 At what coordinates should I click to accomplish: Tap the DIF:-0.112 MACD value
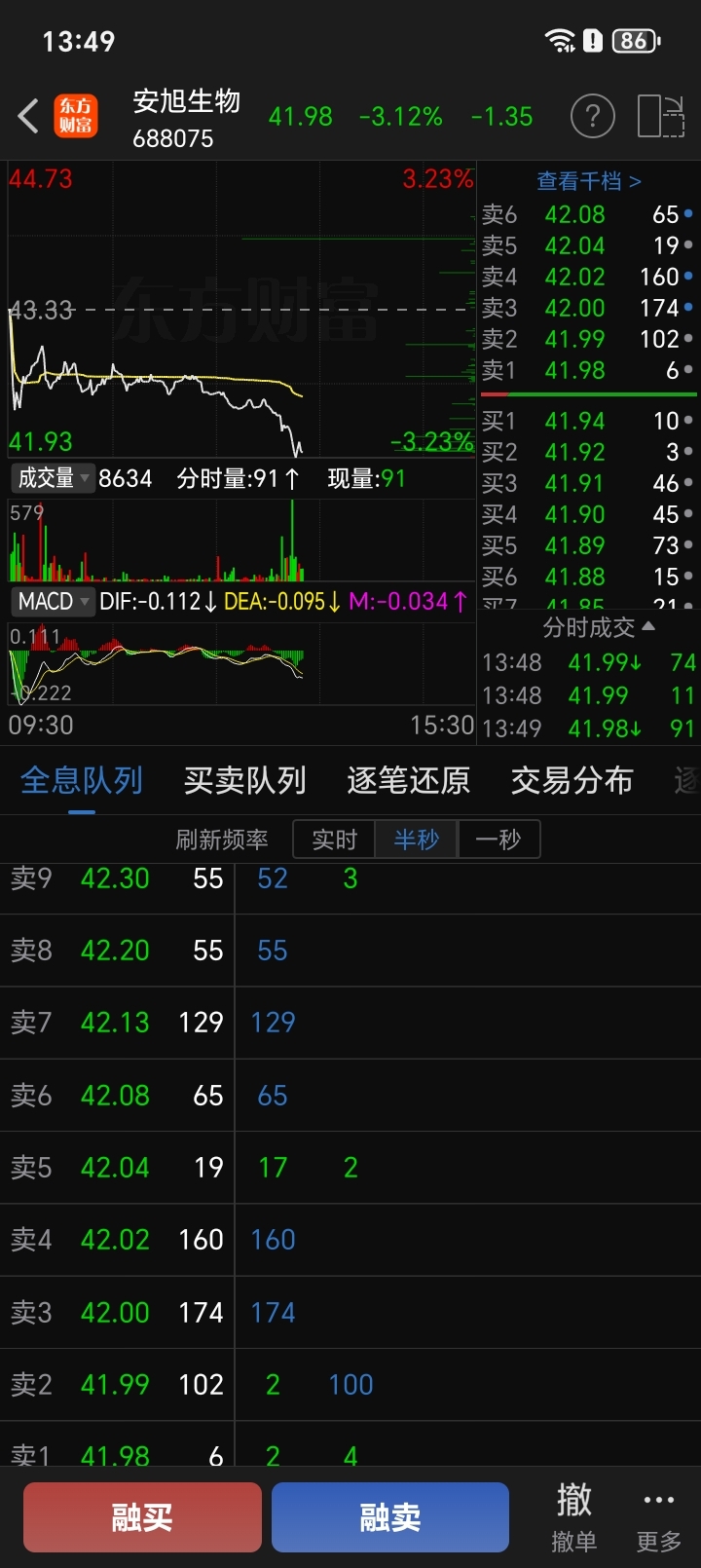click(158, 601)
